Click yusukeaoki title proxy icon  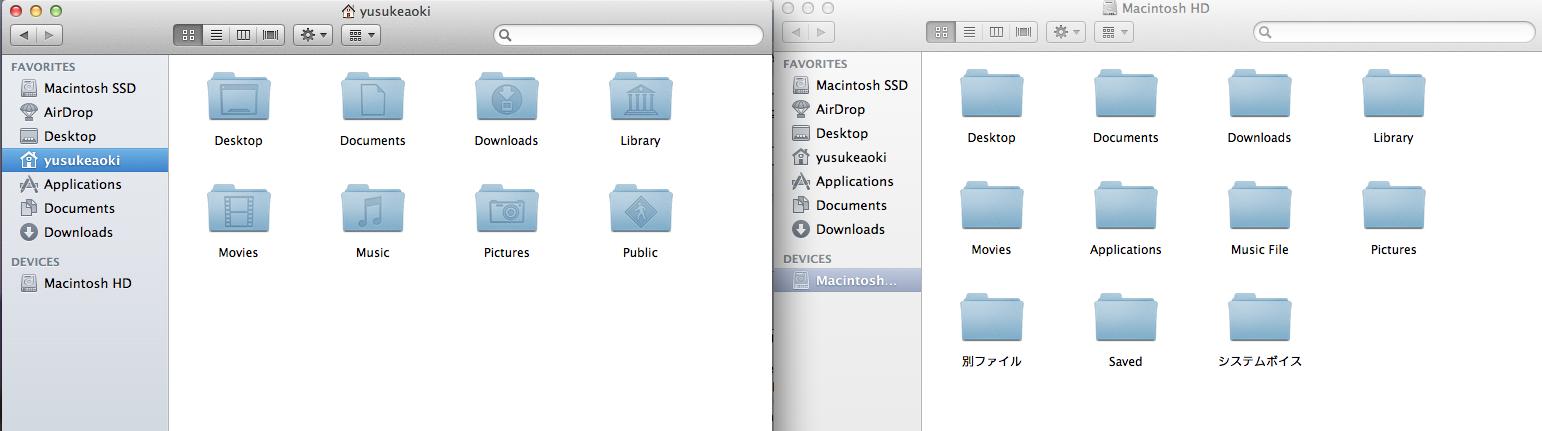tap(348, 11)
